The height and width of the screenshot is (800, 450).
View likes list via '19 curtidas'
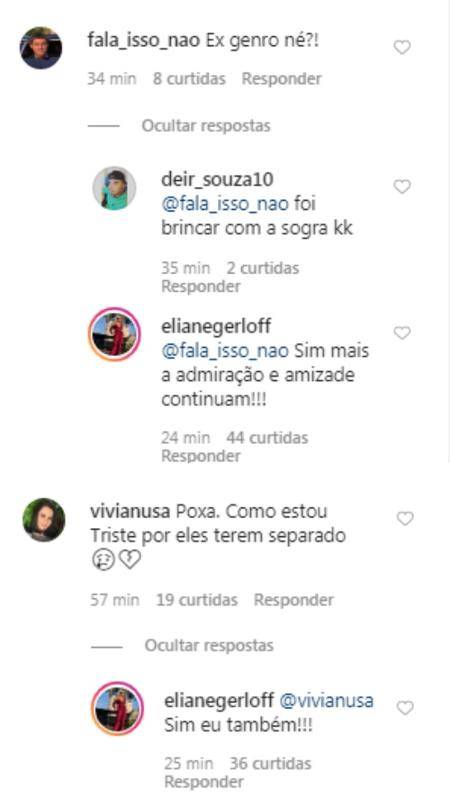click(x=197, y=600)
